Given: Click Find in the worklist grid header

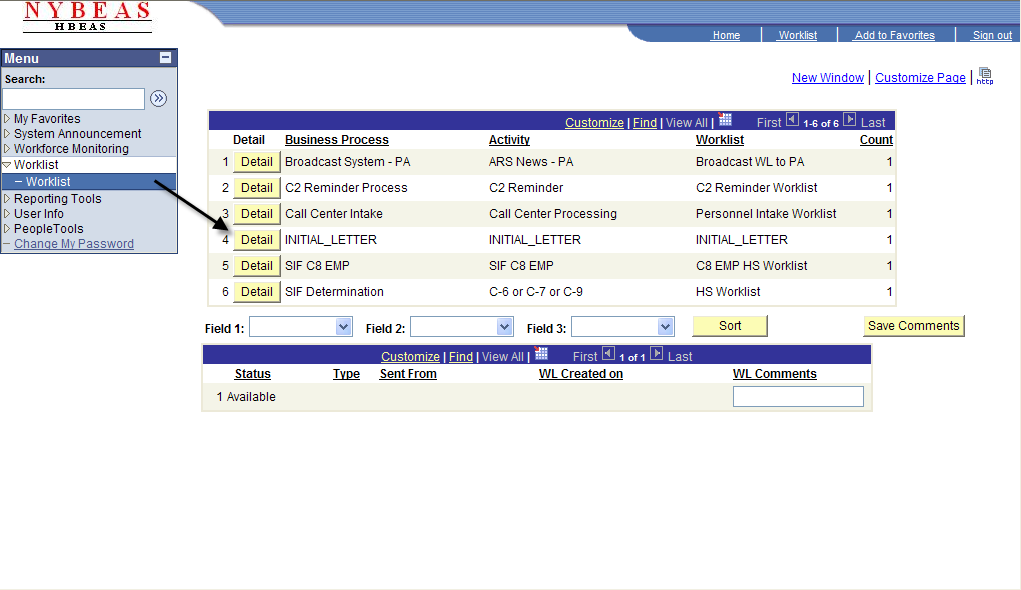Looking at the screenshot, I should pyautogui.click(x=645, y=122).
